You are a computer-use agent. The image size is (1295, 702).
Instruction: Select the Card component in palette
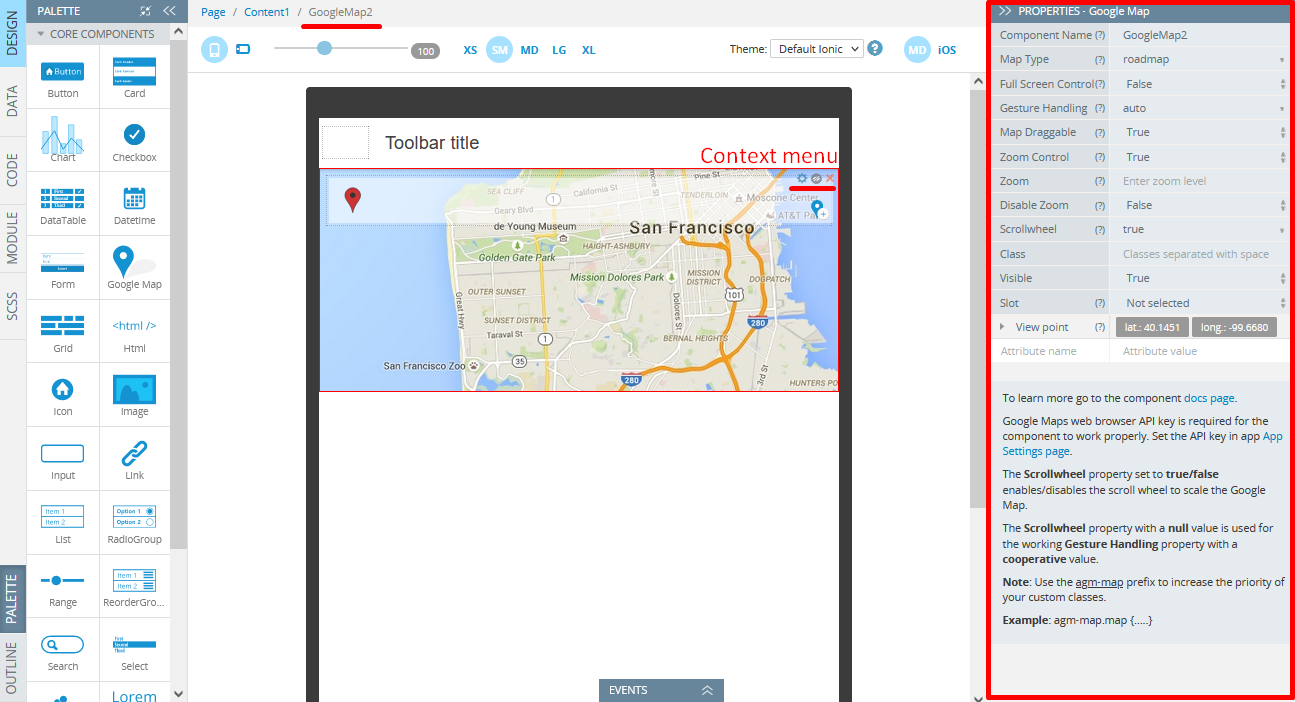coord(135,78)
